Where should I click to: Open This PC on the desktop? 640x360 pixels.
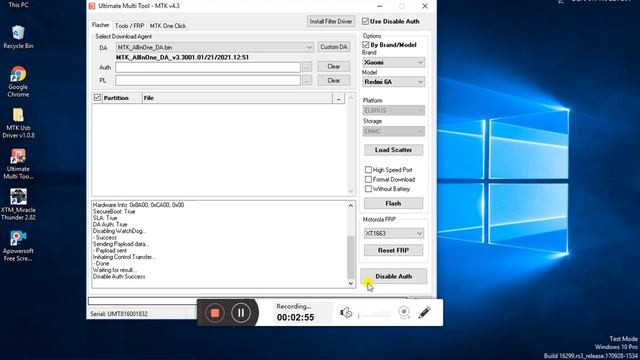18,5
